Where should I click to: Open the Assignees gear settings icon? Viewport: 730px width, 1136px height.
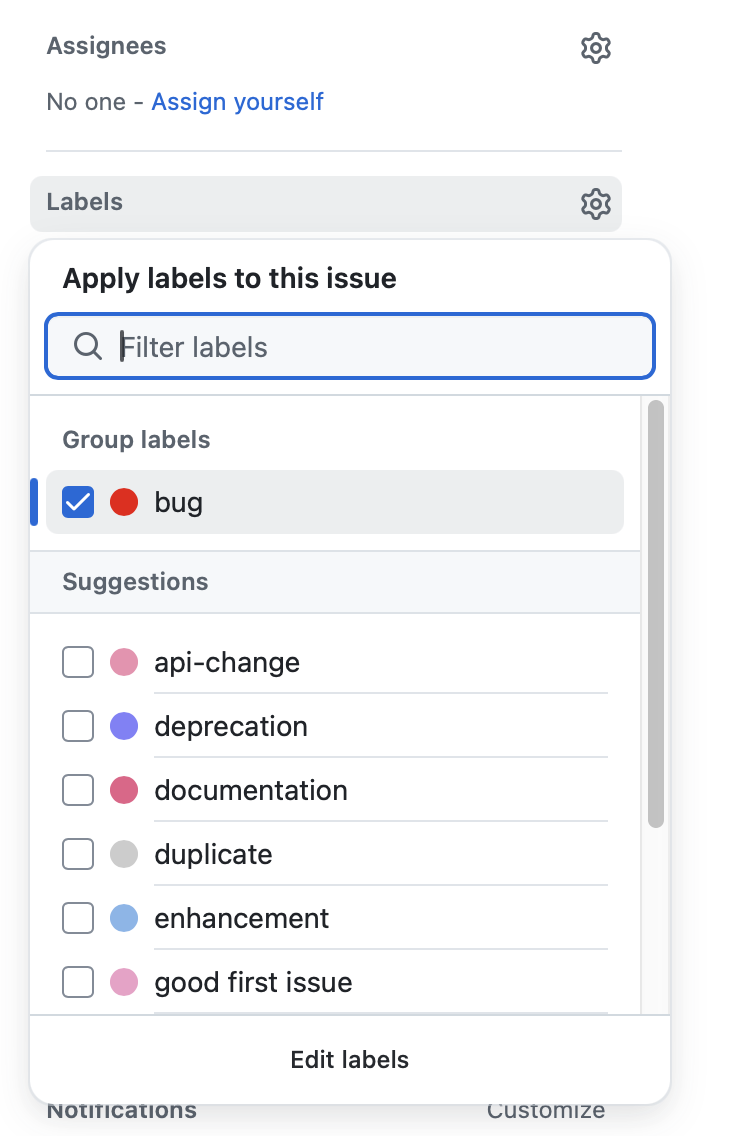[595, 48]
